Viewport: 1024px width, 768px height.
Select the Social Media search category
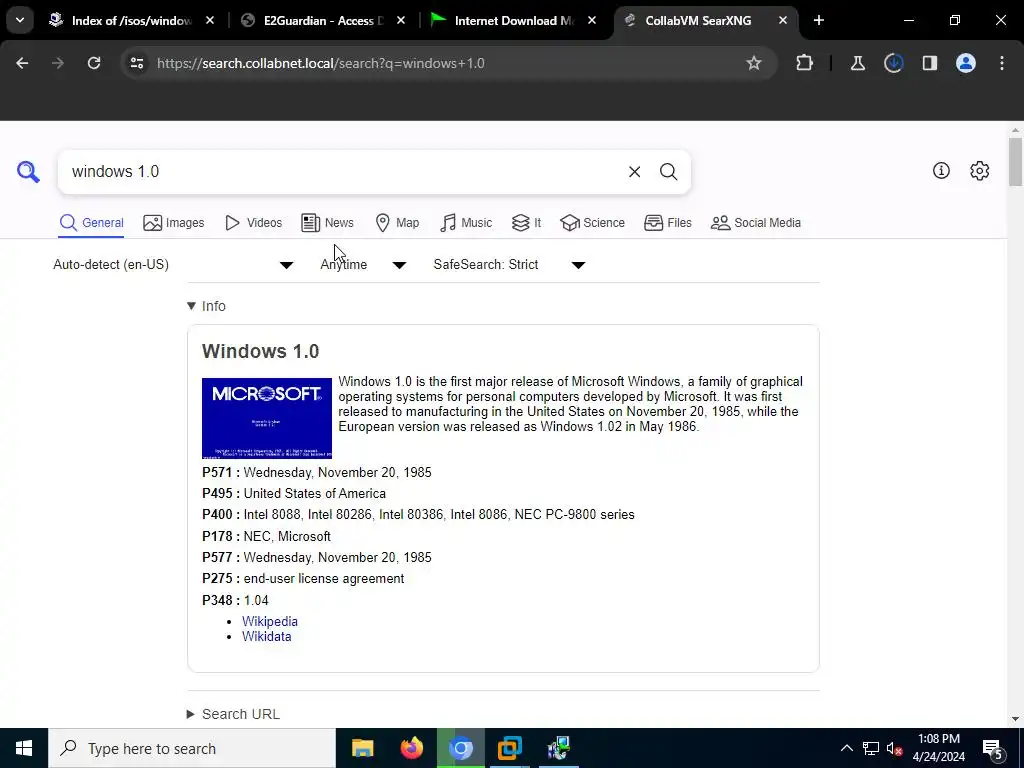click(756, 223)
